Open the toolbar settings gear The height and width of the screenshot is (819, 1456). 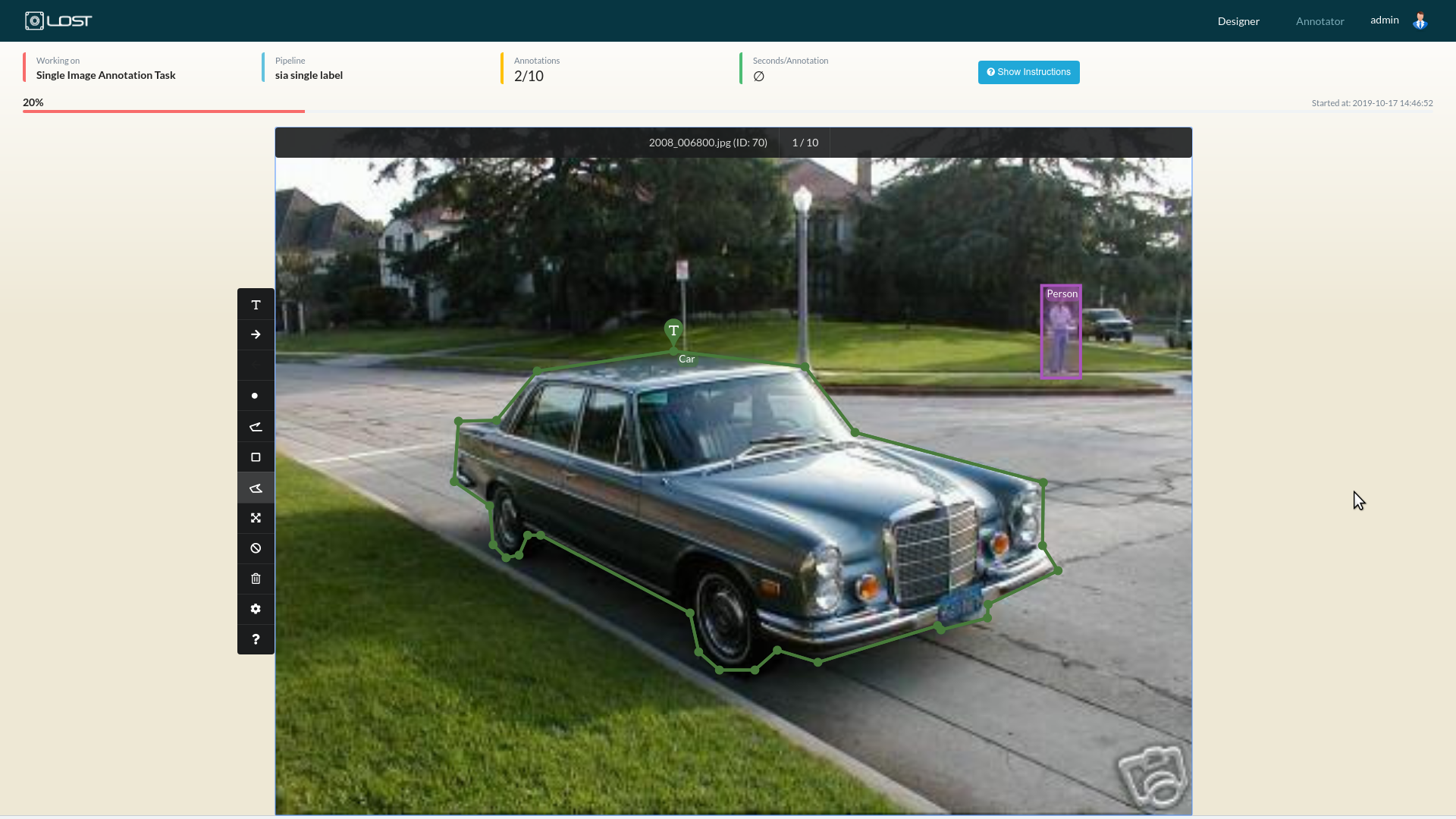point(256,609)
